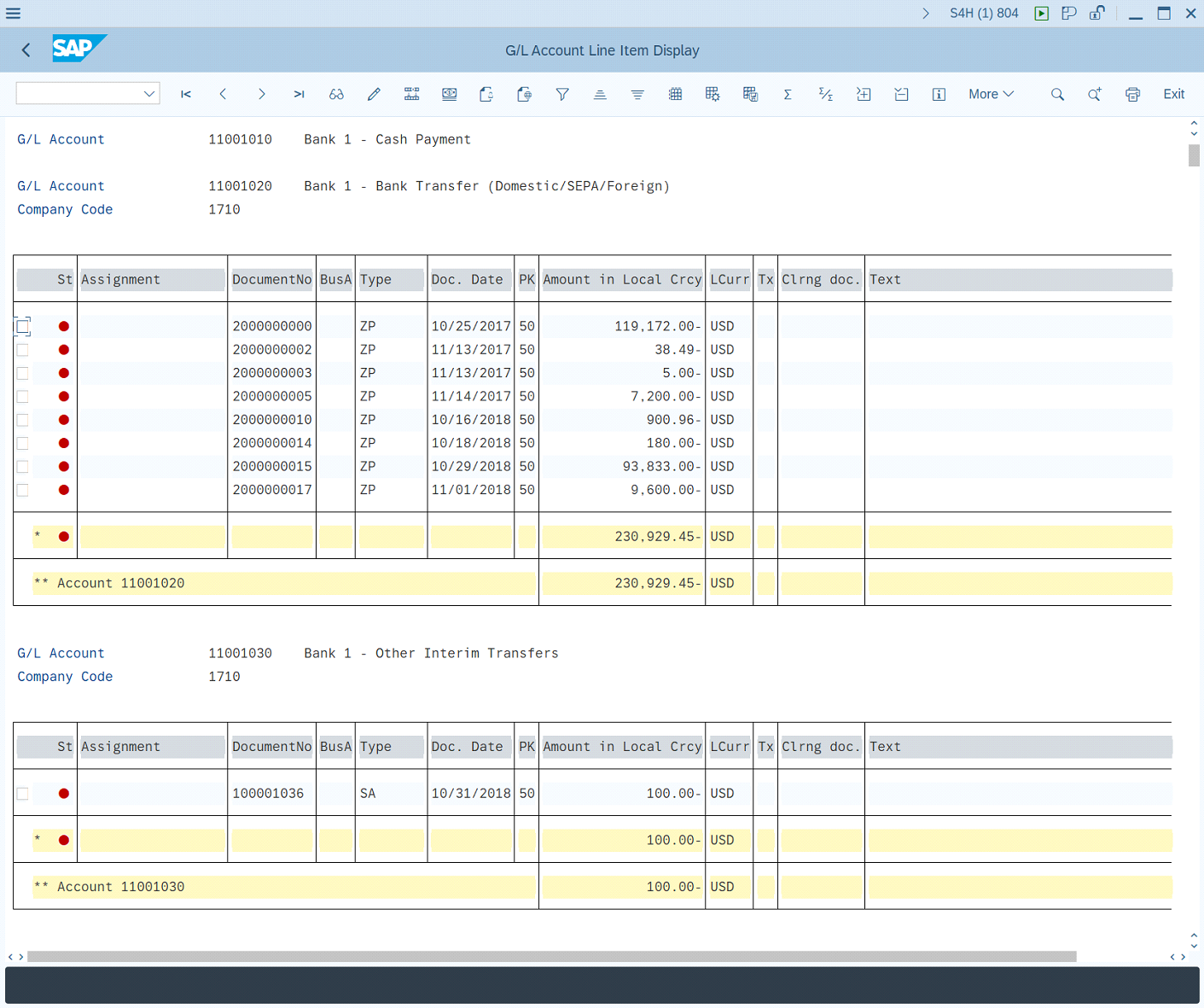
Task: Click the magnifier Search icon
Action: pos(1057,94)
